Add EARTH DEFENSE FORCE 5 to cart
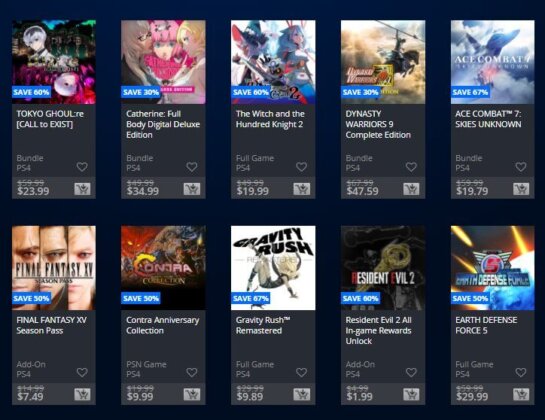Screen dimensions: 545x420 point(521,395)
